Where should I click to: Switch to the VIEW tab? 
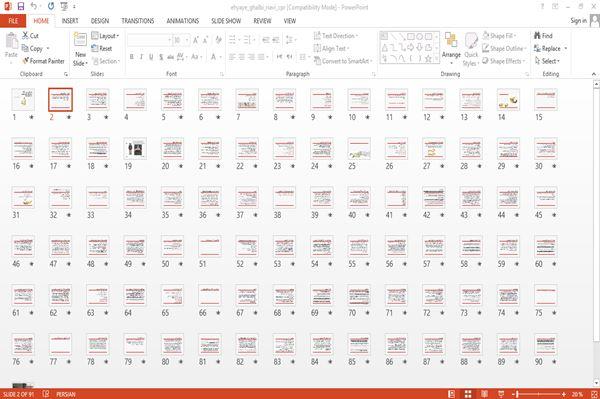pyautogui.click(x=290, y=21)
